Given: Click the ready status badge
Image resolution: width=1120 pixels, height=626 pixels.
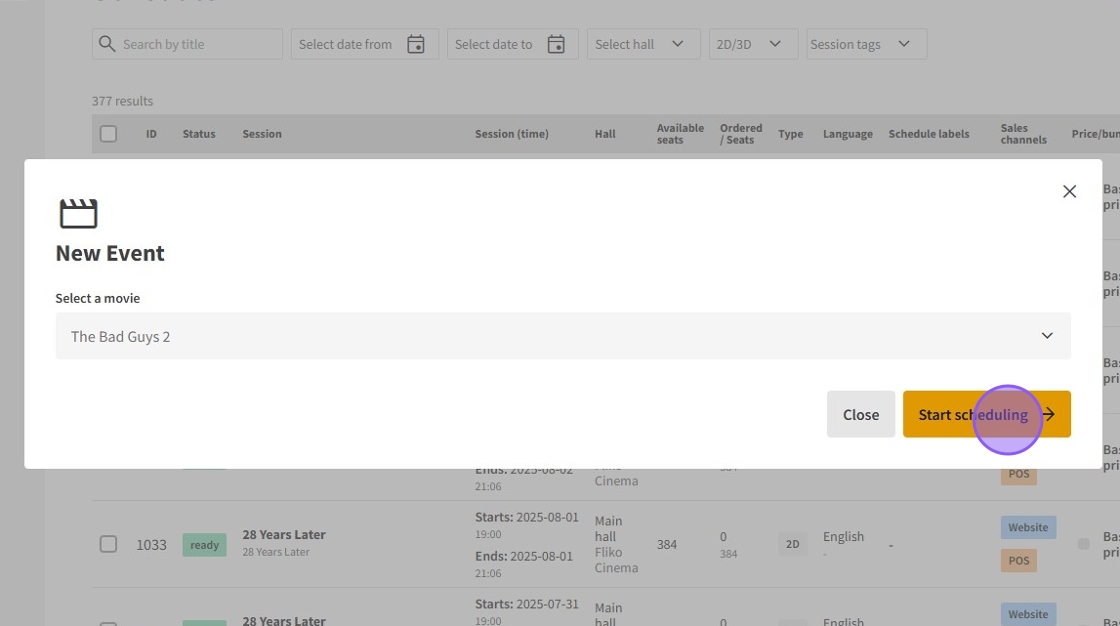Looking at the screenshot, I should pos(204,545).
